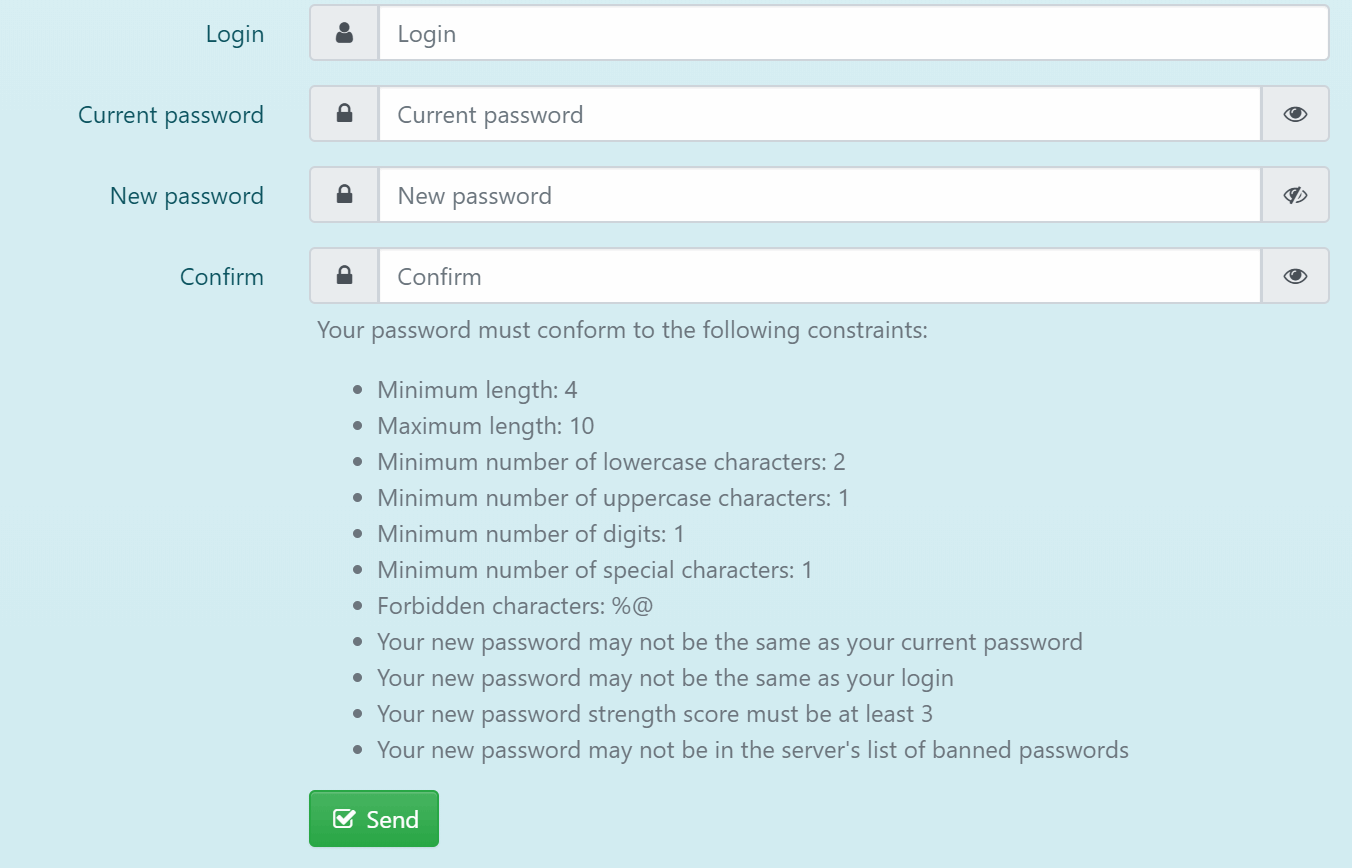Select the New password input box
This screenshot has width=1352, height=868.
click(x=818, y=195)
